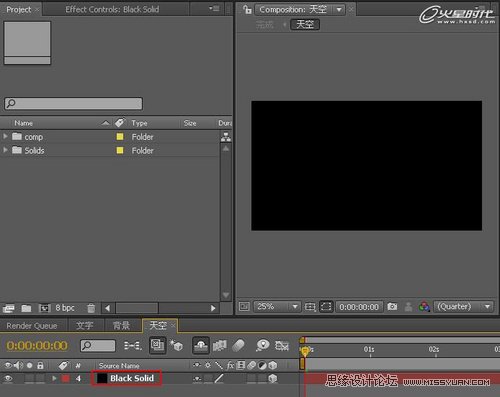This screenshot has height=397, width=500.
Task: Open the Quarter resolution dropdown
Action: coord(463,306)
